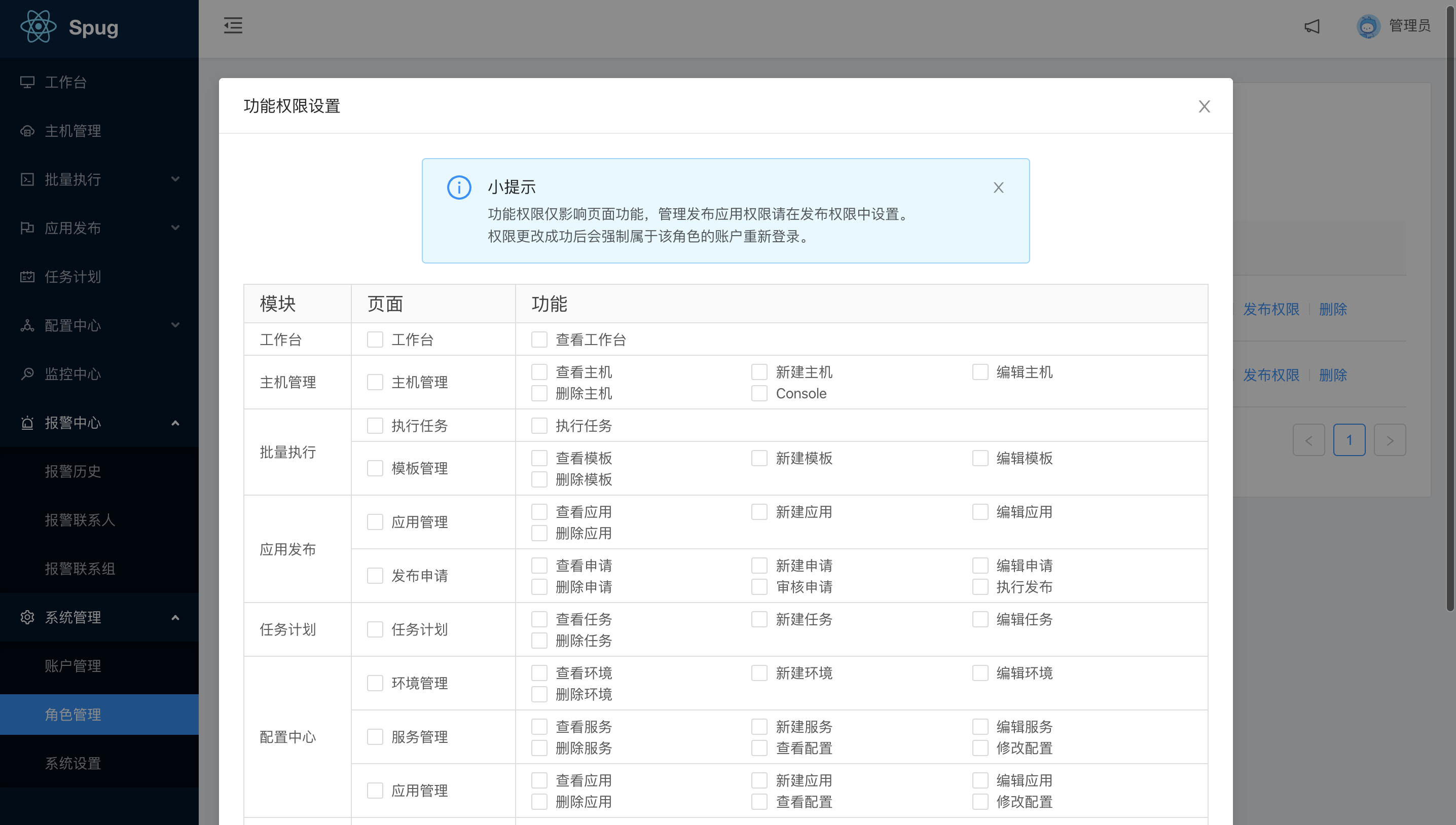Click the 监控中心 sidebar icon
The width and height of the screenshot is (1456, 825).
(27, 374)
